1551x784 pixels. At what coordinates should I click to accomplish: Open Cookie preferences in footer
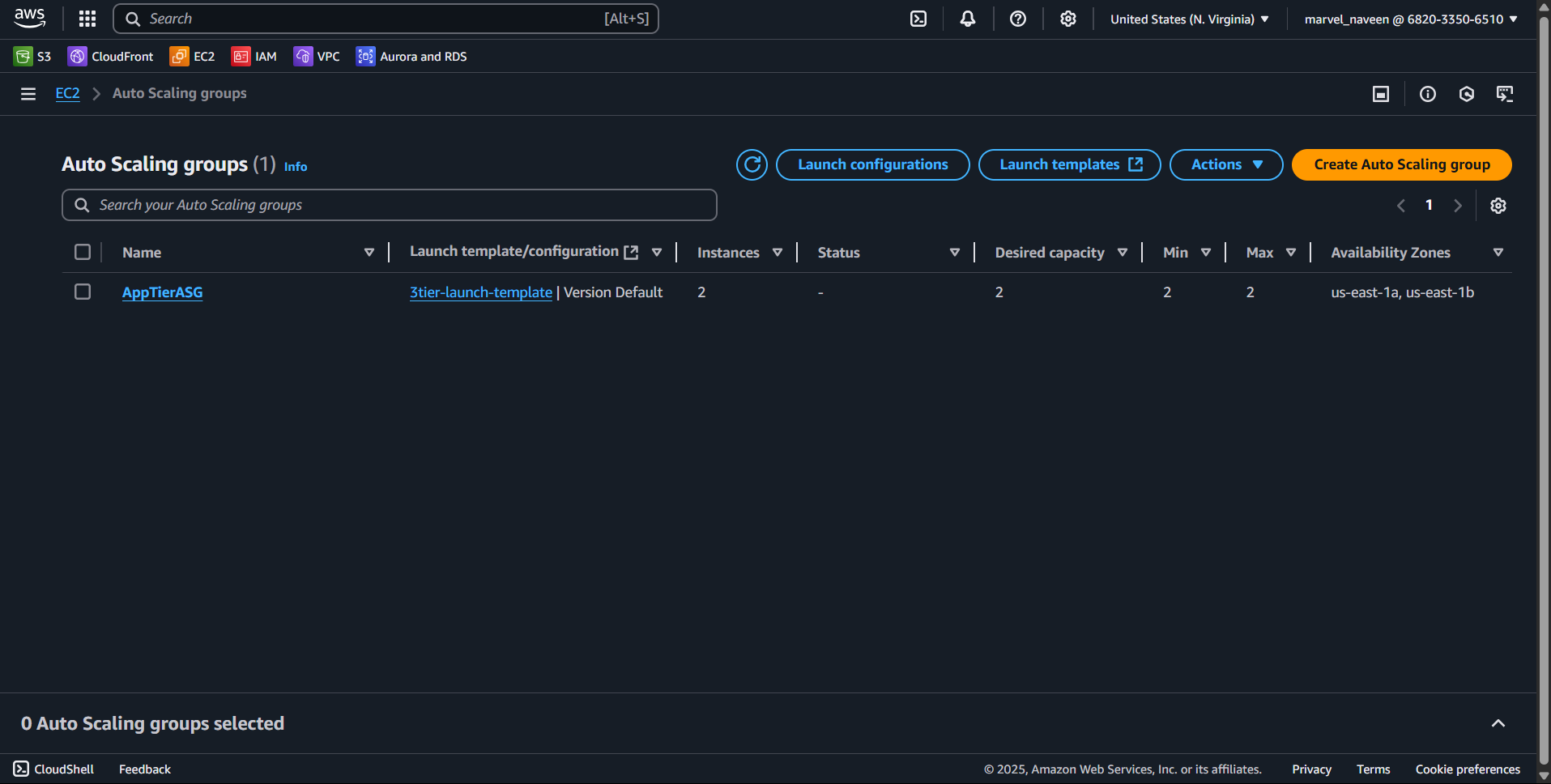(1468, 769)
